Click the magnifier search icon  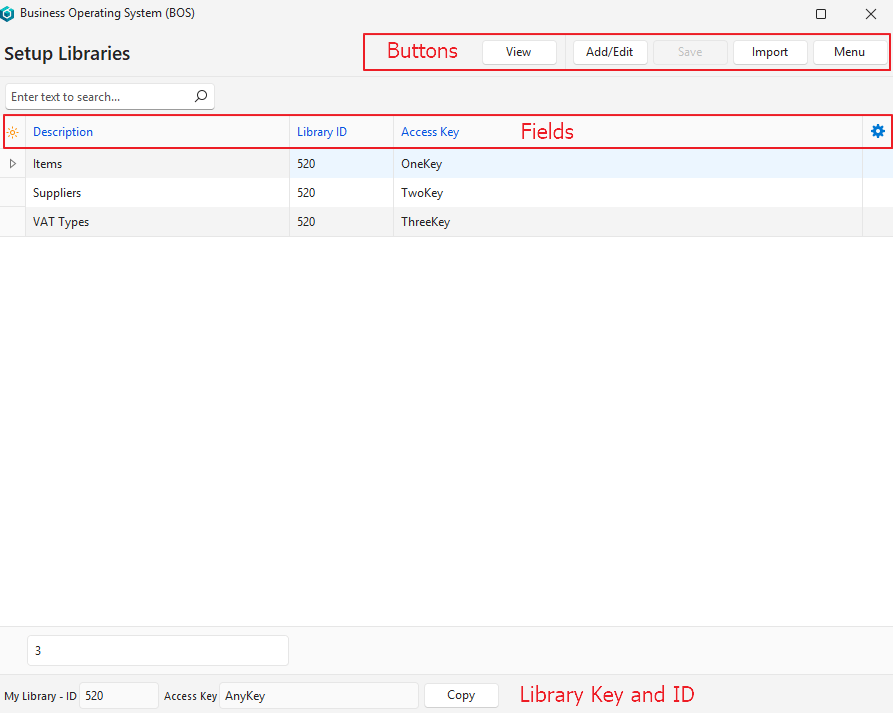point(200,97)
